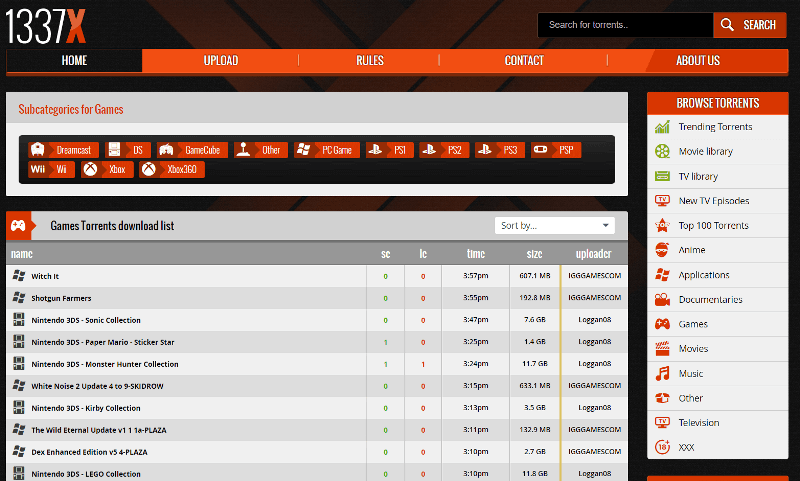The height and width of the screenshot is (481, 800).
Task: Open Top 100 Torrents link
Action: click(713, 225)
